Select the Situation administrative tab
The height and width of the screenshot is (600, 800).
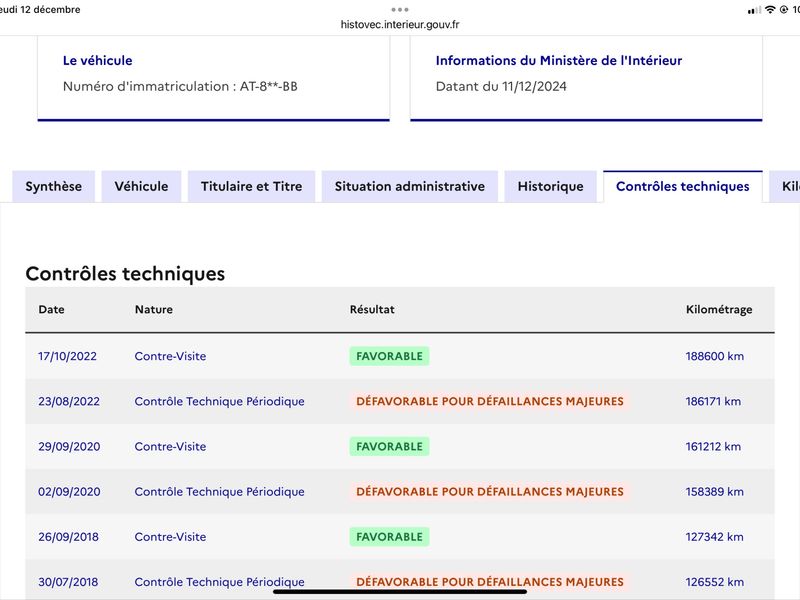pyautogui.click(x=410, y=186)
